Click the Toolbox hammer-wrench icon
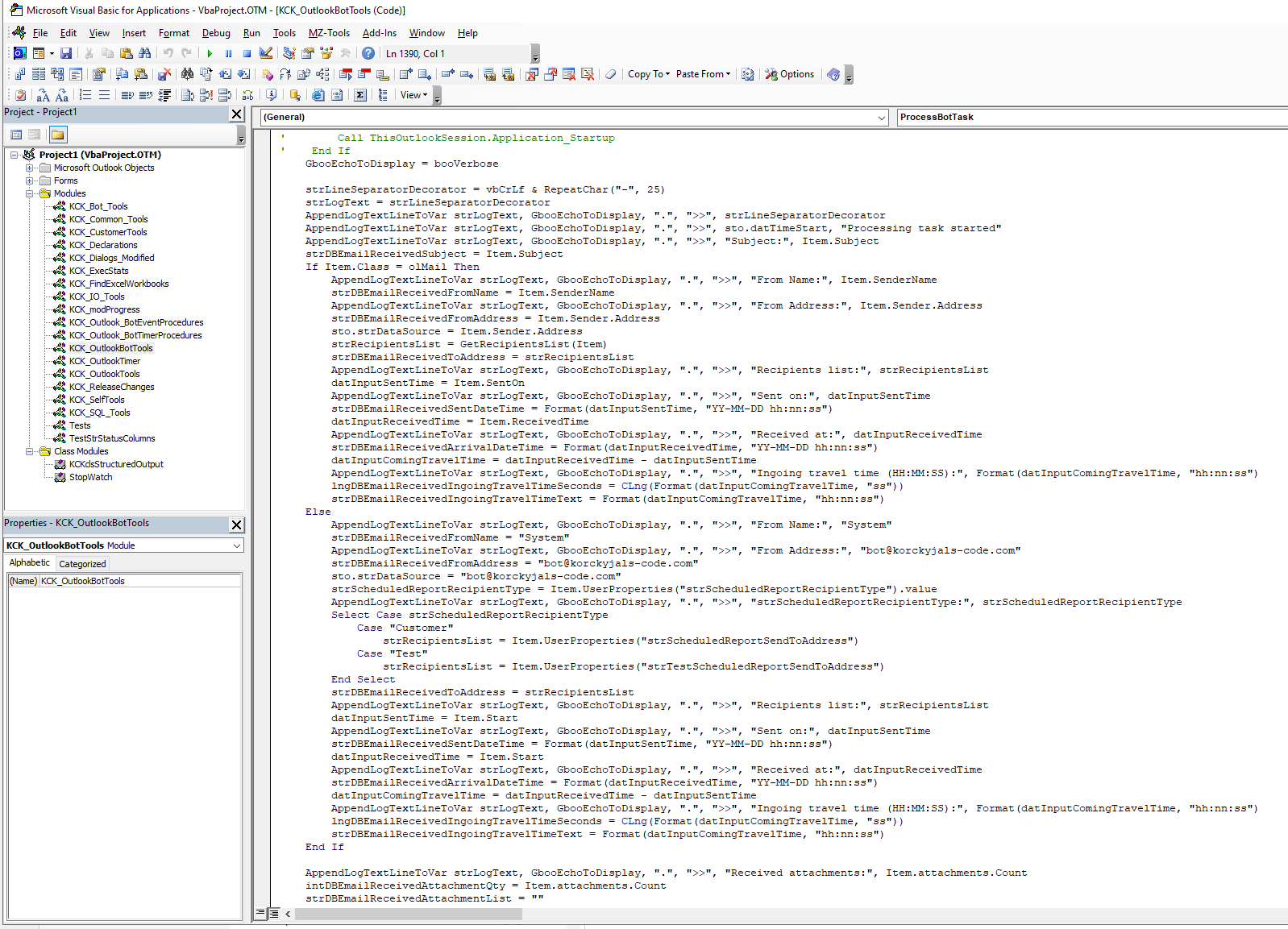Viewport: 1288px width, 929px height. 345,53
